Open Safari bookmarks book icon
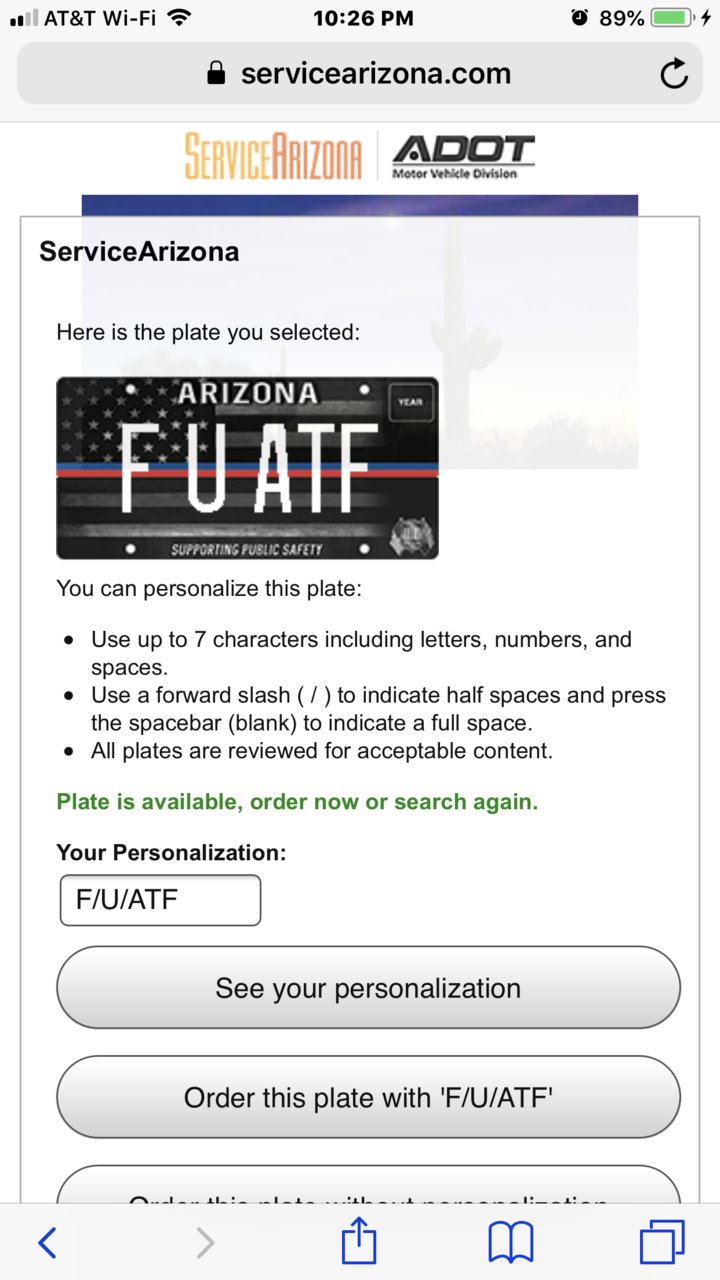Screen dimensions: 720x1280 coord(511,1243)
